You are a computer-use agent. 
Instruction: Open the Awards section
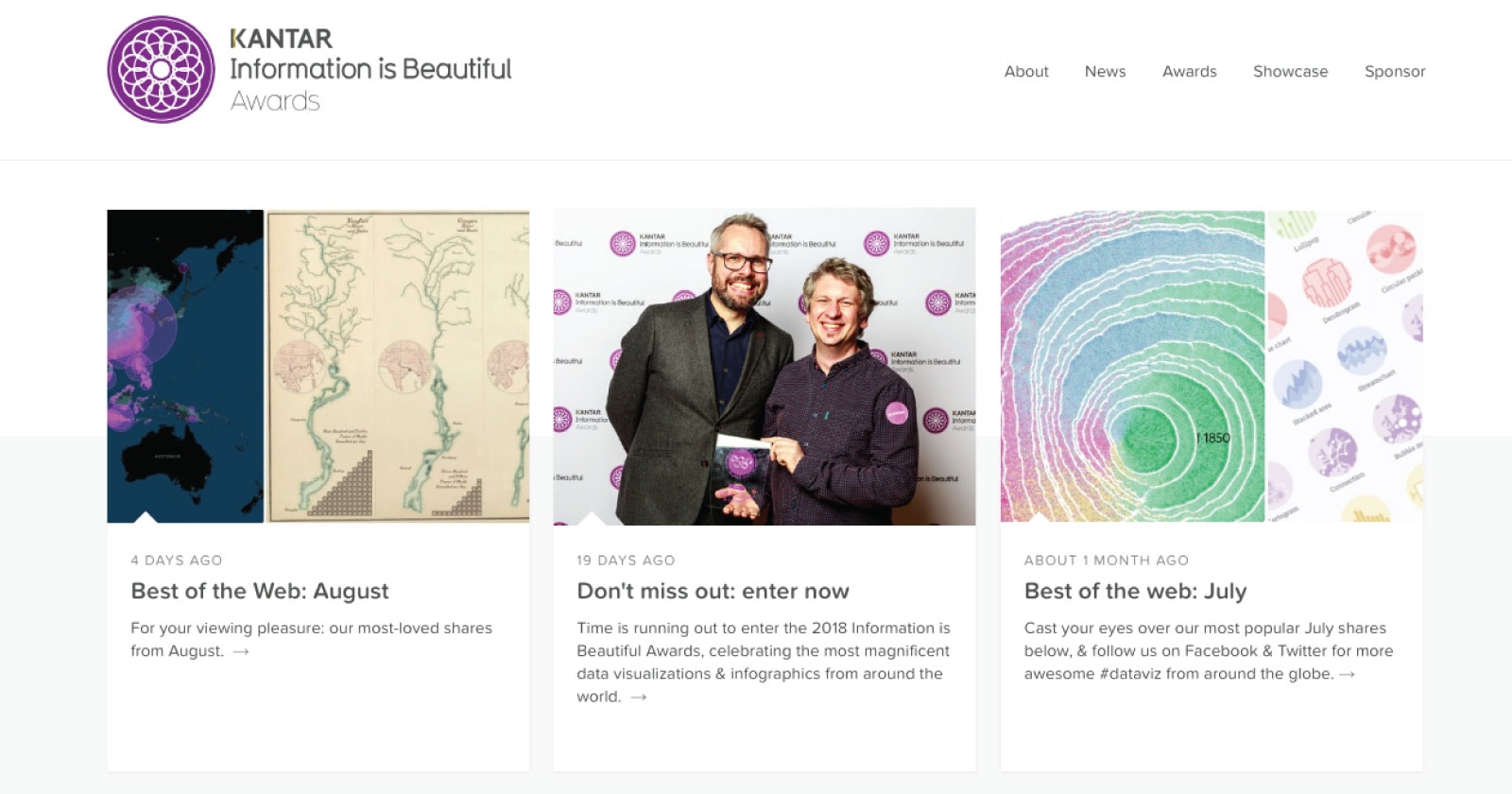1190,71
